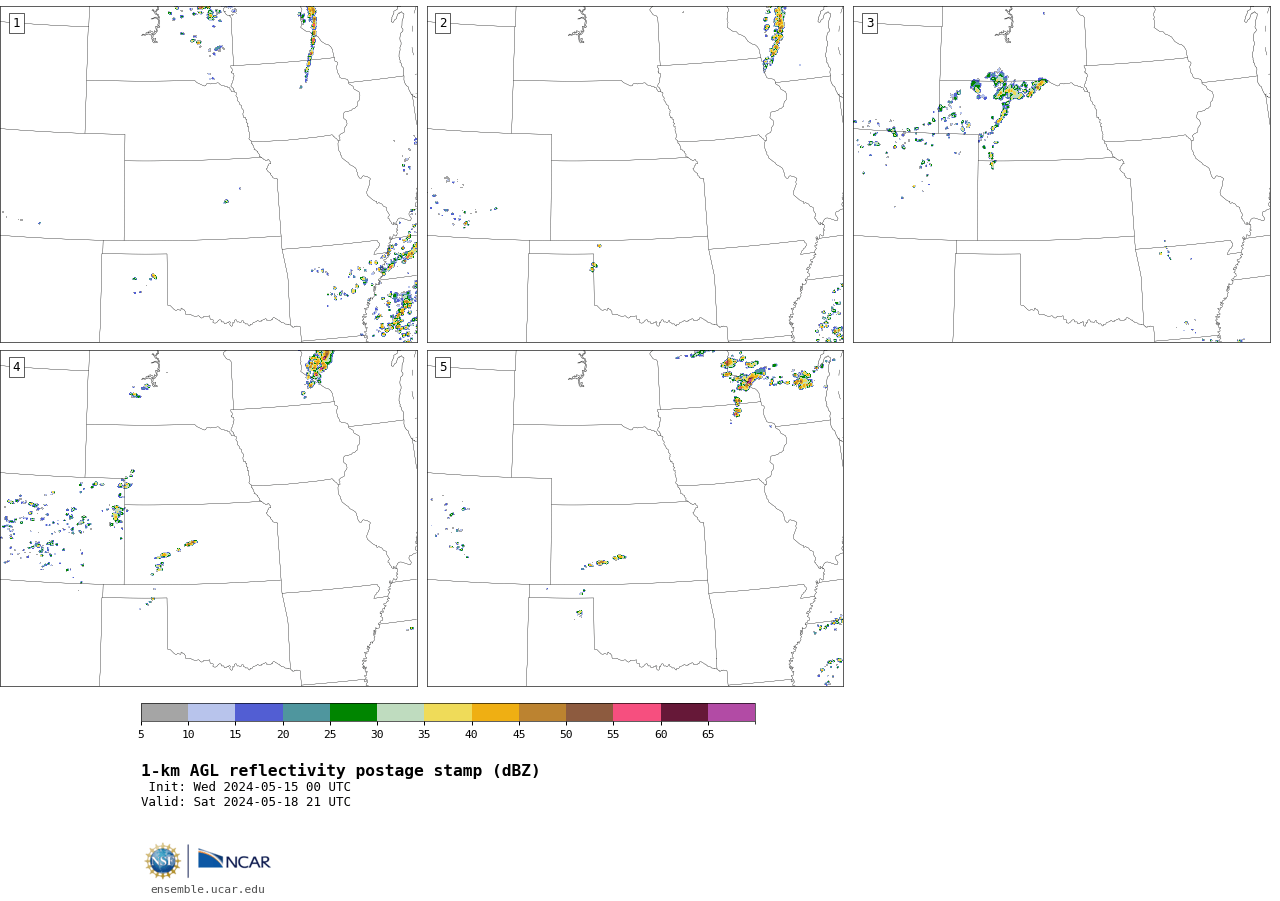The height and width of the screenshot is (901, 1280).
Task: Click the teal 20-25 dBZ swatch
Action: (x=306, y=712)
